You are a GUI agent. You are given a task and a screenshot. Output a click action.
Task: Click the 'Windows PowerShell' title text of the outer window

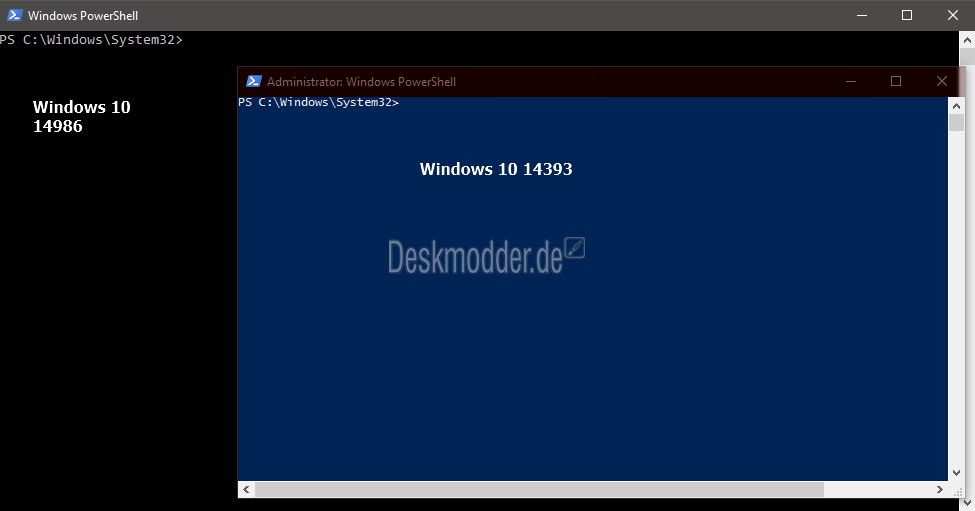coord(83,16)
